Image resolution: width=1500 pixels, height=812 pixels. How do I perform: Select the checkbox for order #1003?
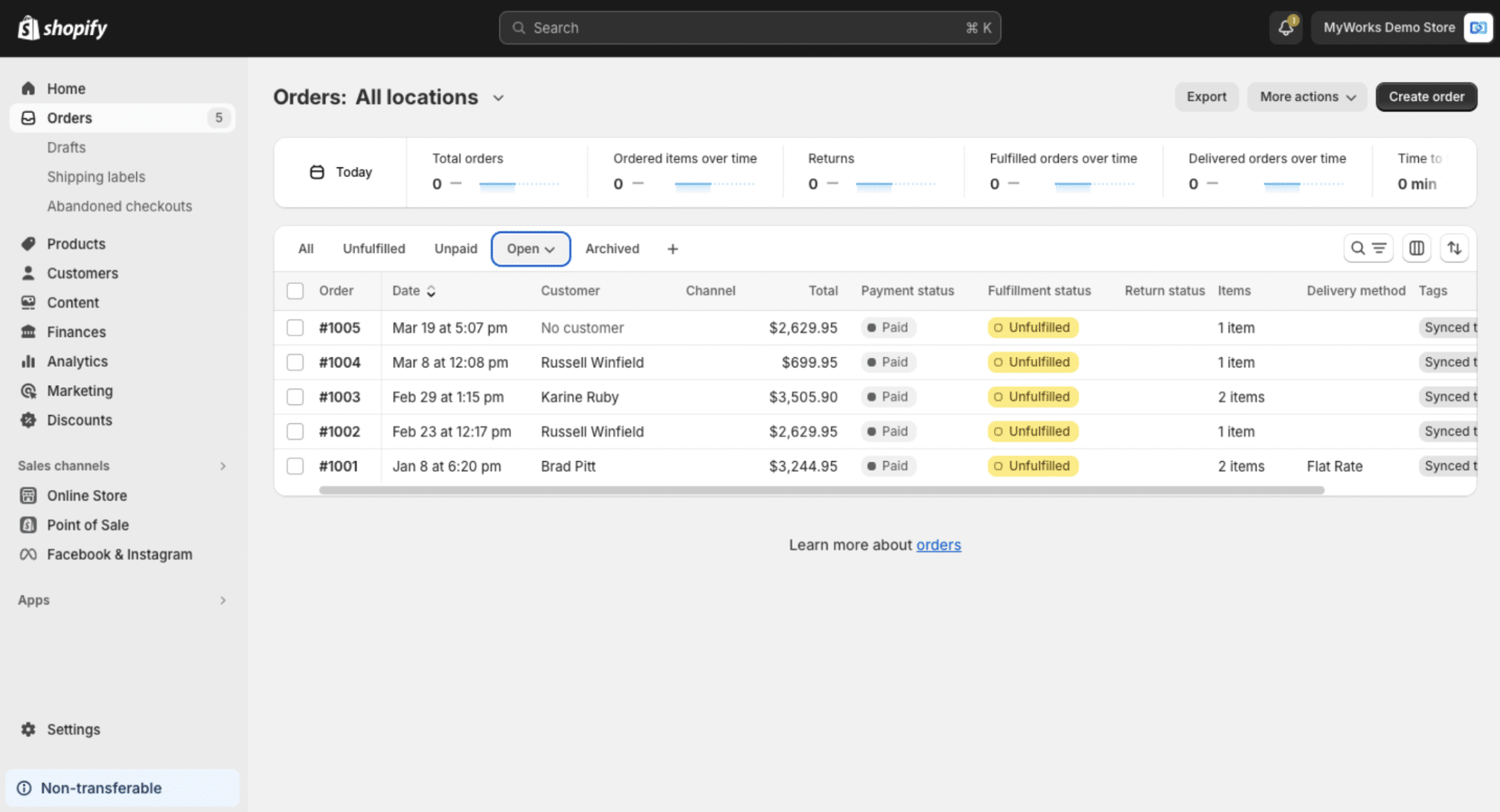[295, 396]
